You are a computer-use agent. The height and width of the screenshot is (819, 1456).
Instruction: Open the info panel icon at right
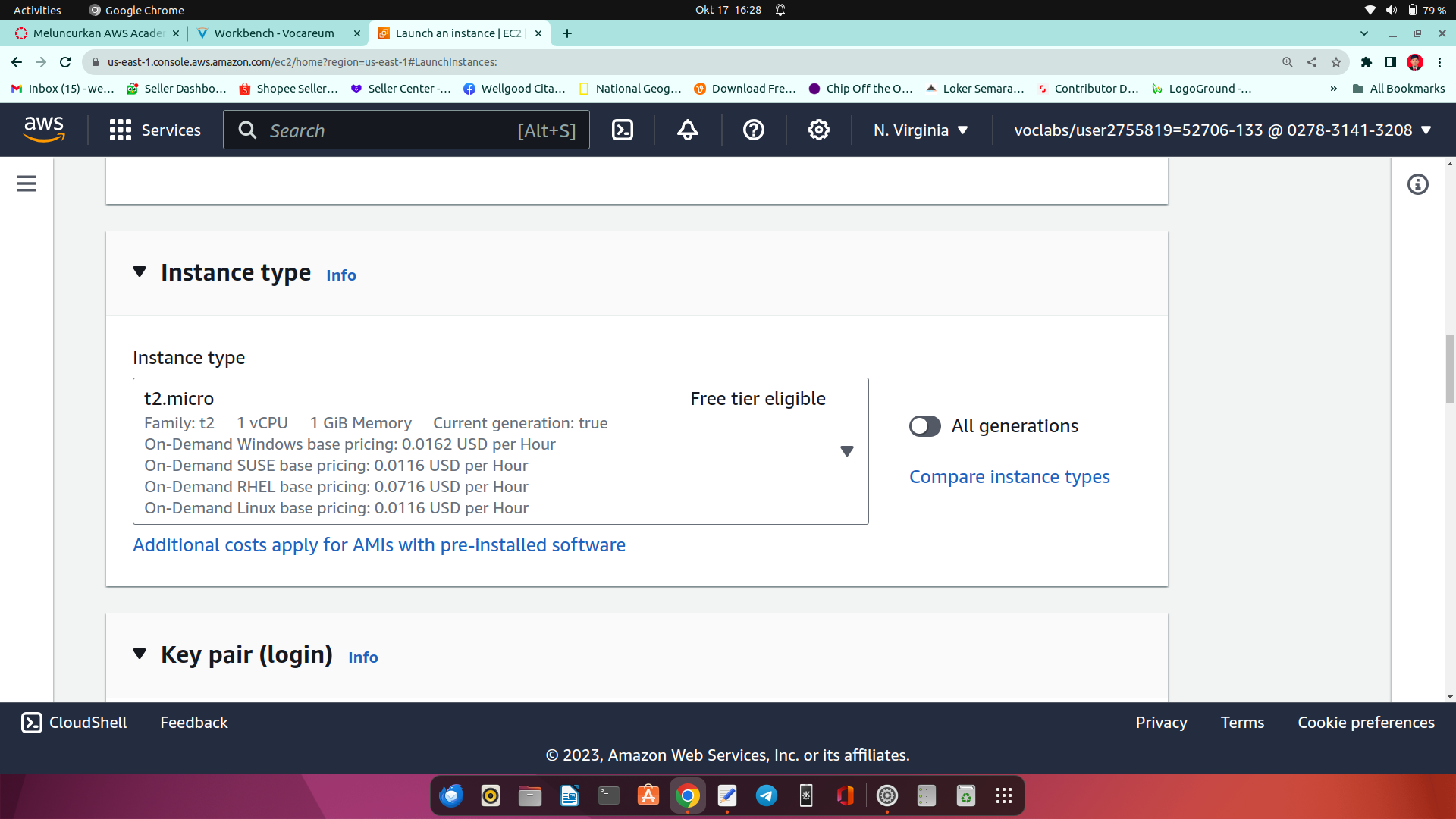pyautogui.click(x=1417, y=184)
